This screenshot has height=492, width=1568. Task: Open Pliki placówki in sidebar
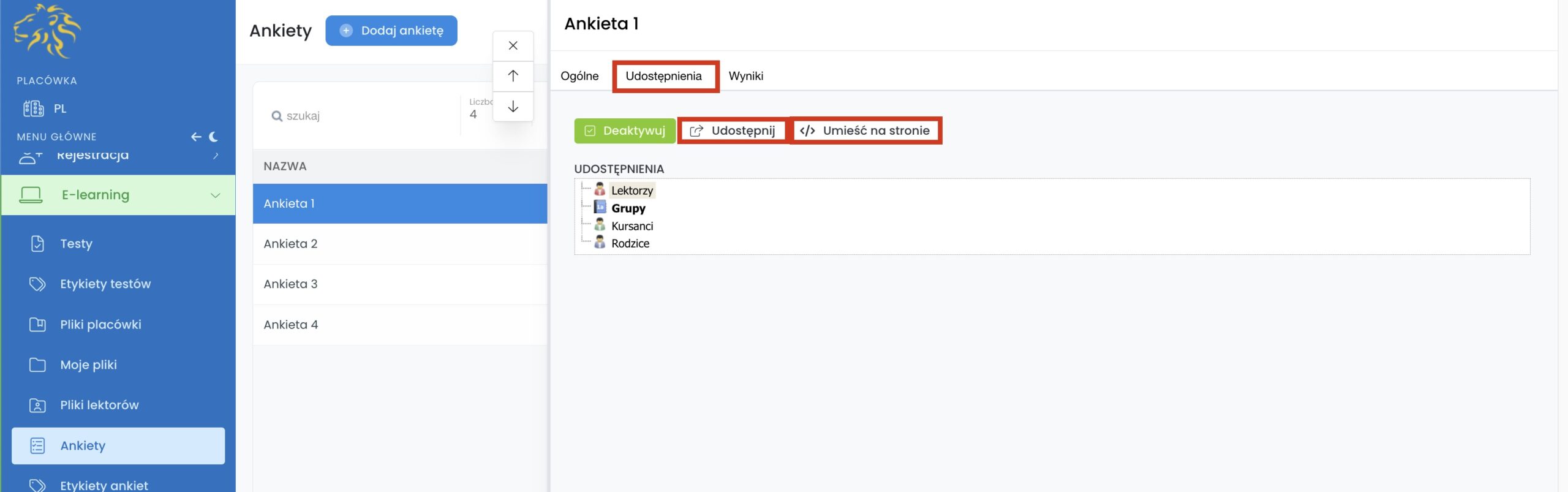pyautogui.click(x=100, y=324)
